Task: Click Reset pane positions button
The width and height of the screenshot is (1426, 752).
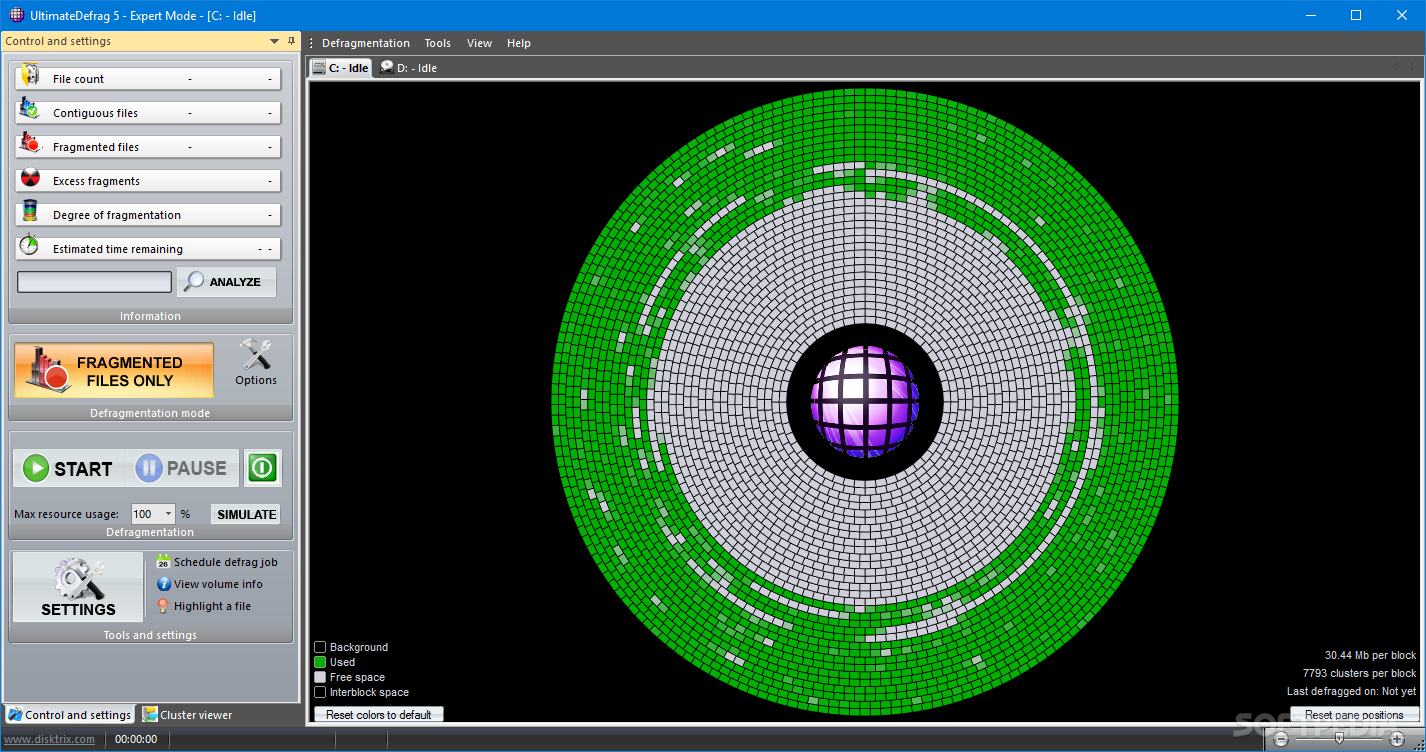Action: point(1354,715)
